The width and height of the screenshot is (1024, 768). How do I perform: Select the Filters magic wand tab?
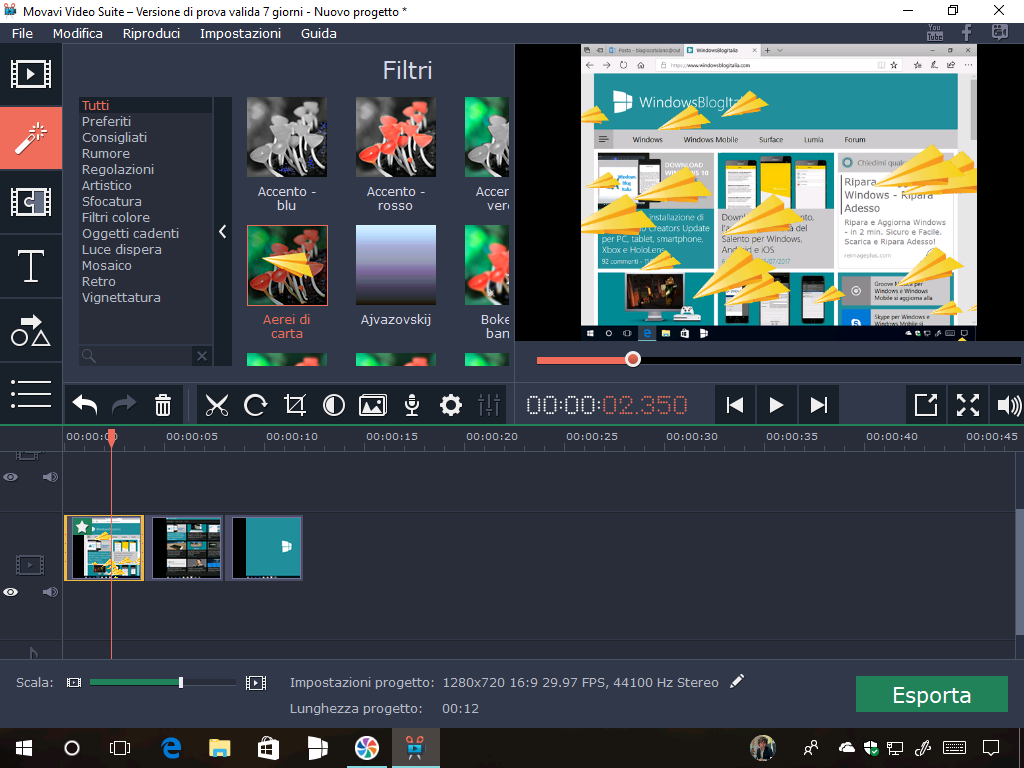pyautogui.click(x=31, y=138)
